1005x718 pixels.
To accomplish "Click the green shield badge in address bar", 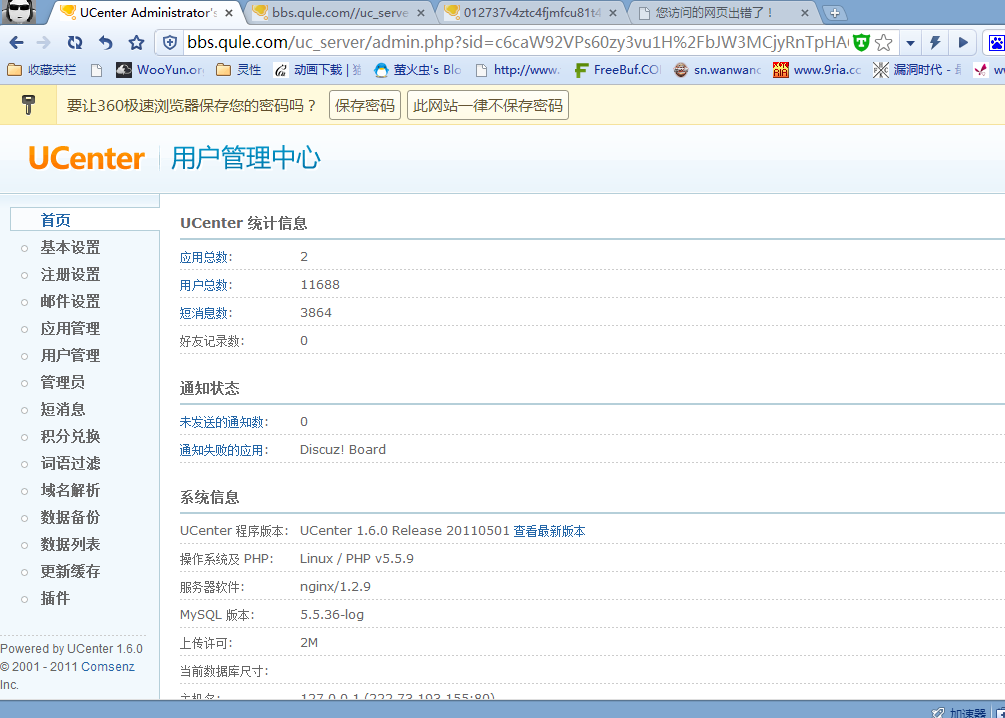I will [861, 43].
